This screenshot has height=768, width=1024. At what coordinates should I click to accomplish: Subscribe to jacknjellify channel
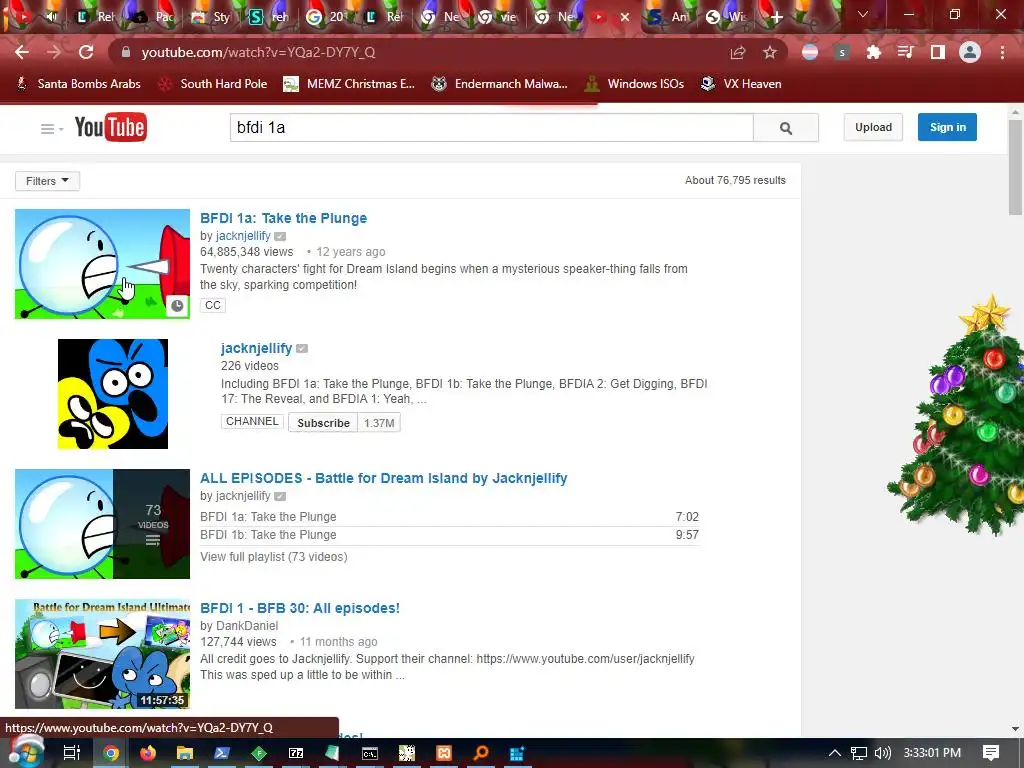tap(323, 423)
